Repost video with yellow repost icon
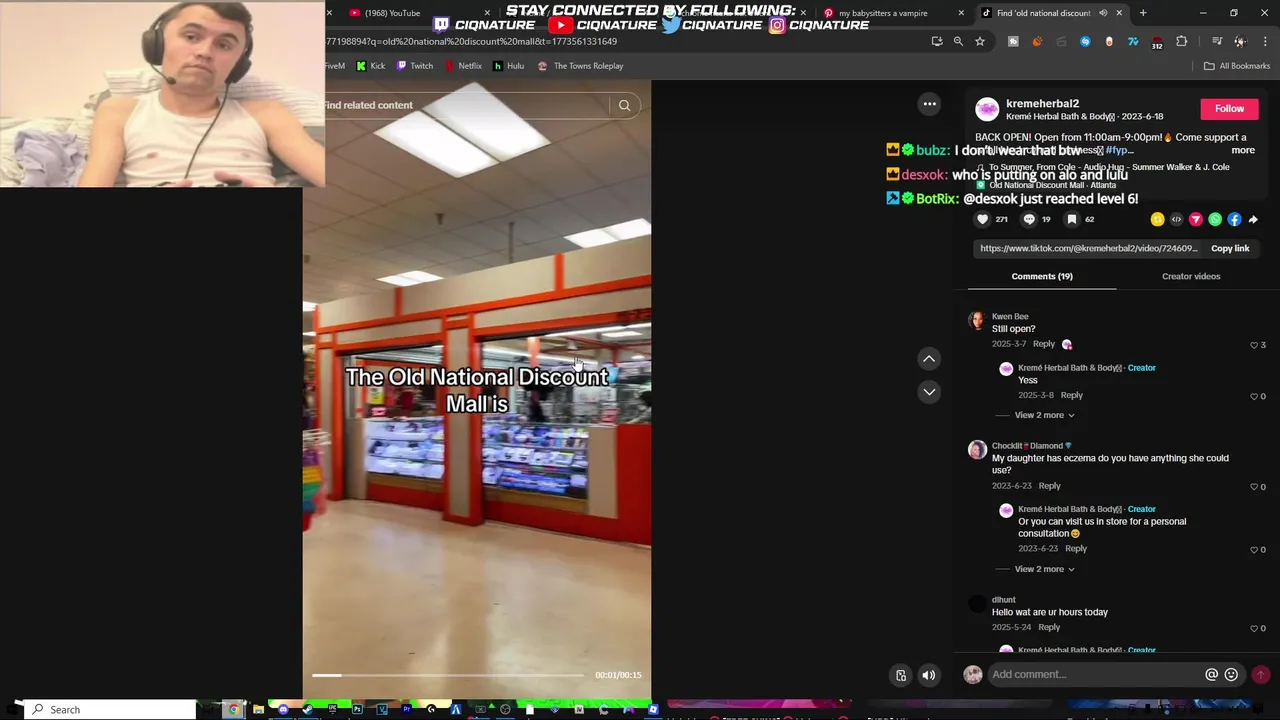 coord(1157,219)
